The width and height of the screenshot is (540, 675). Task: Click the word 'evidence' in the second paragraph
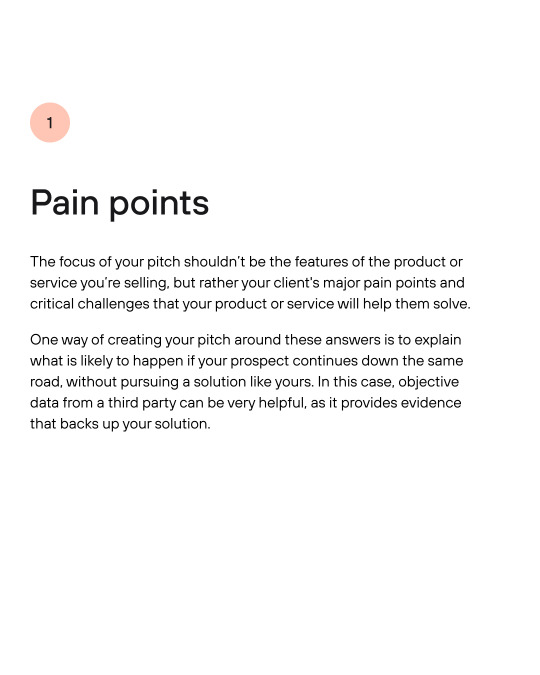(431, 403)
